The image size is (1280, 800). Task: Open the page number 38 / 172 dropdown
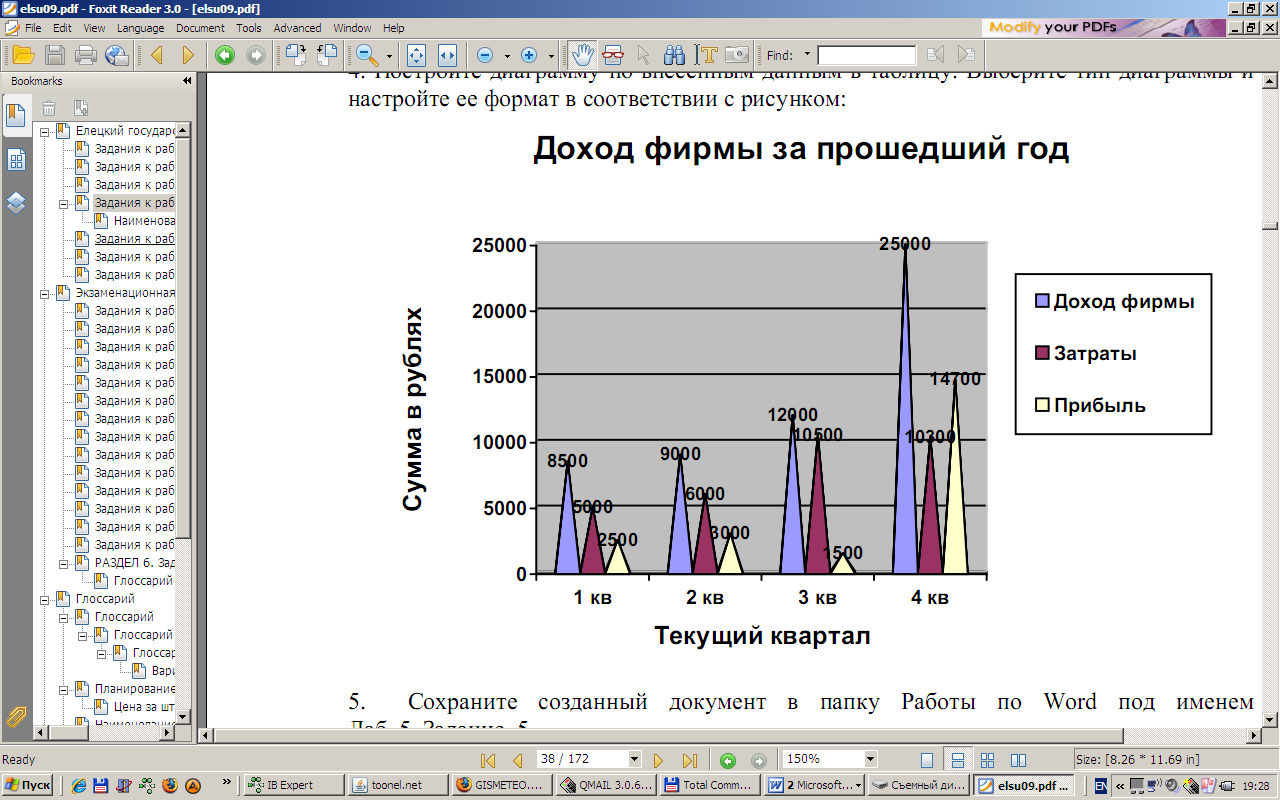point(634,759)
